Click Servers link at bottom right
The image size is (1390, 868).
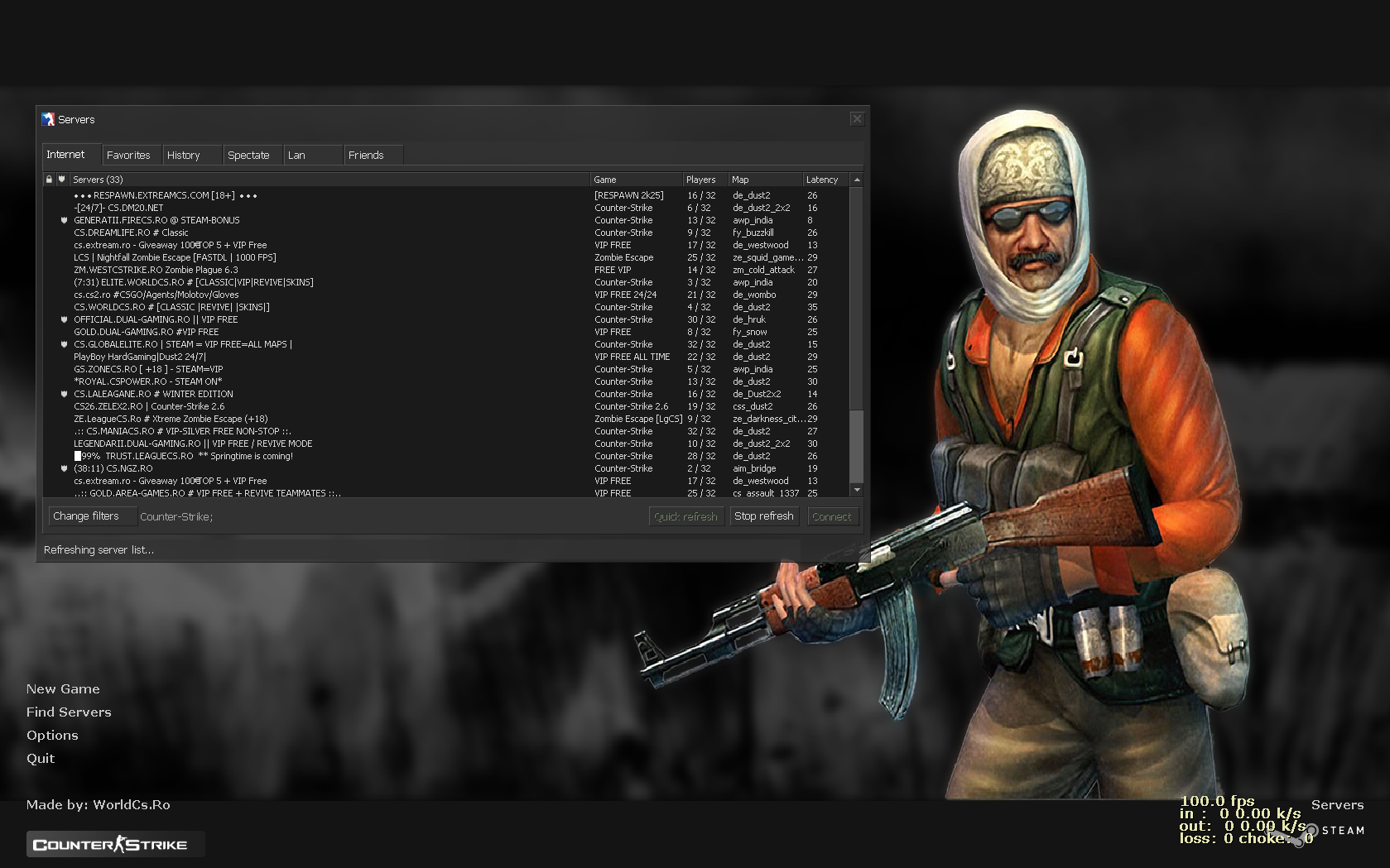tap(1337, 804)
